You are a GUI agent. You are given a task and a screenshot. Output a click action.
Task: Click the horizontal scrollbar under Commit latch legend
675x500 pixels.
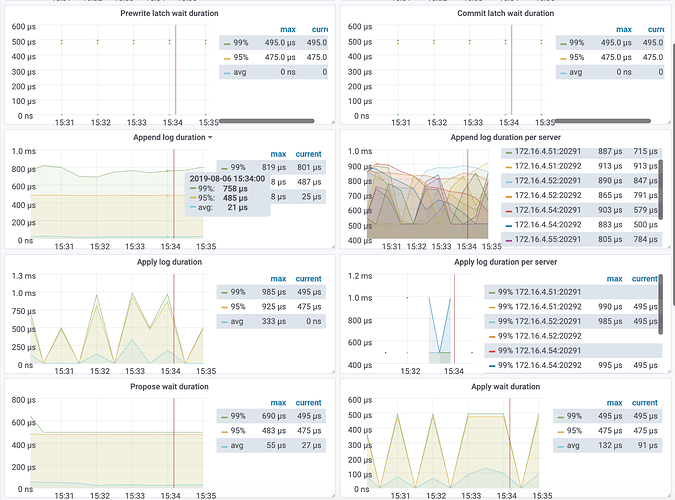(603, 121)
